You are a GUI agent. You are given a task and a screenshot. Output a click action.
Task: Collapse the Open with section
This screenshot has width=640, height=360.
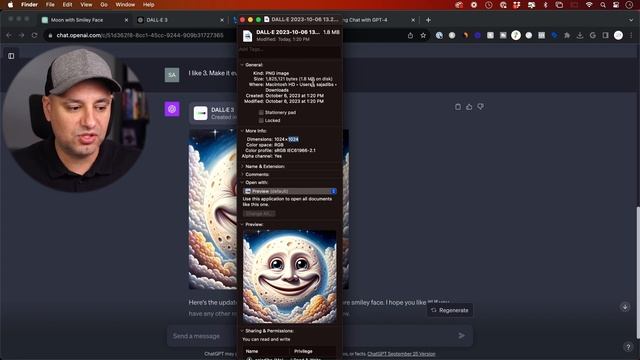(x=242, y=183)
